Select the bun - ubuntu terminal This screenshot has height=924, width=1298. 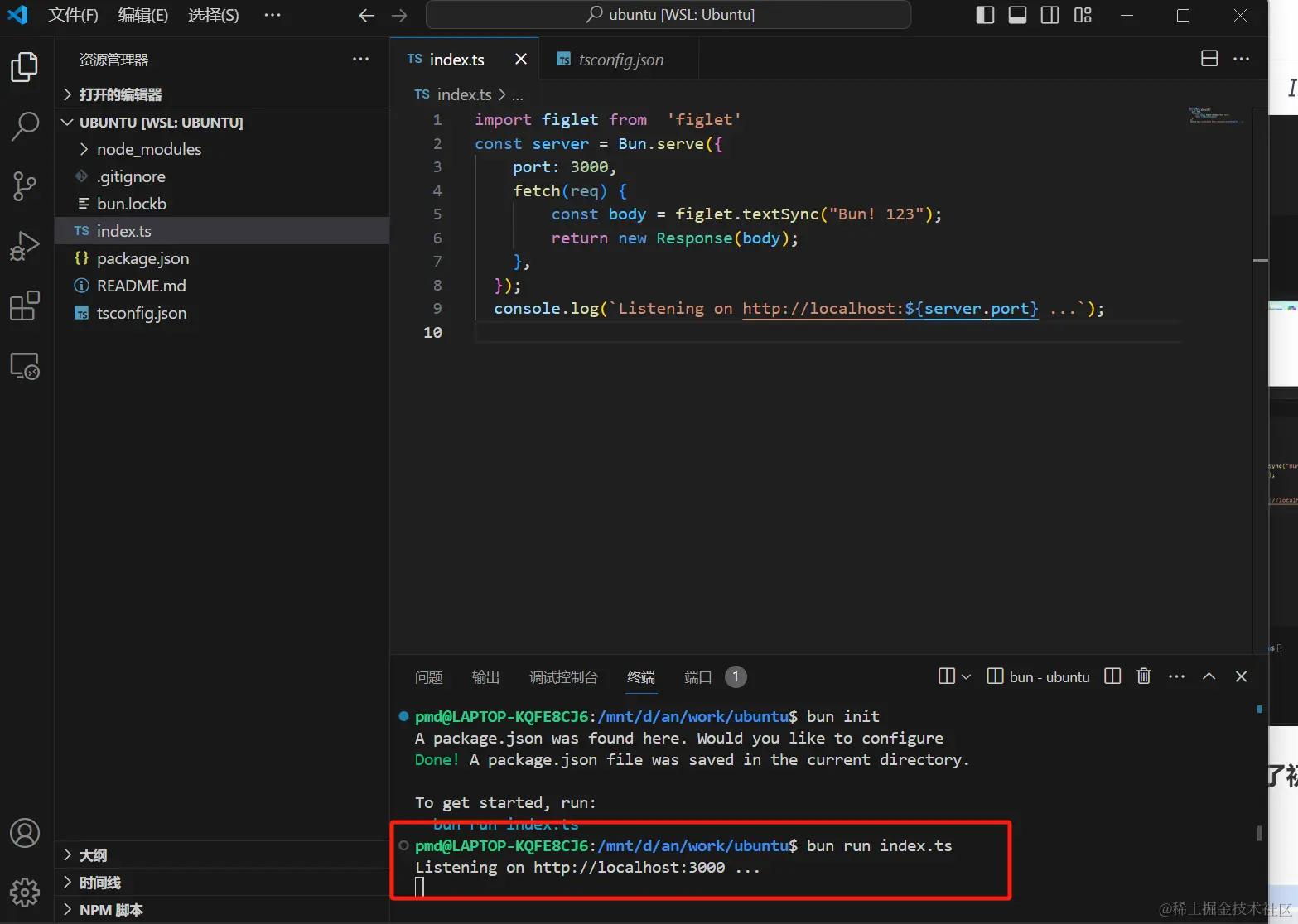tap(1039, 677)
